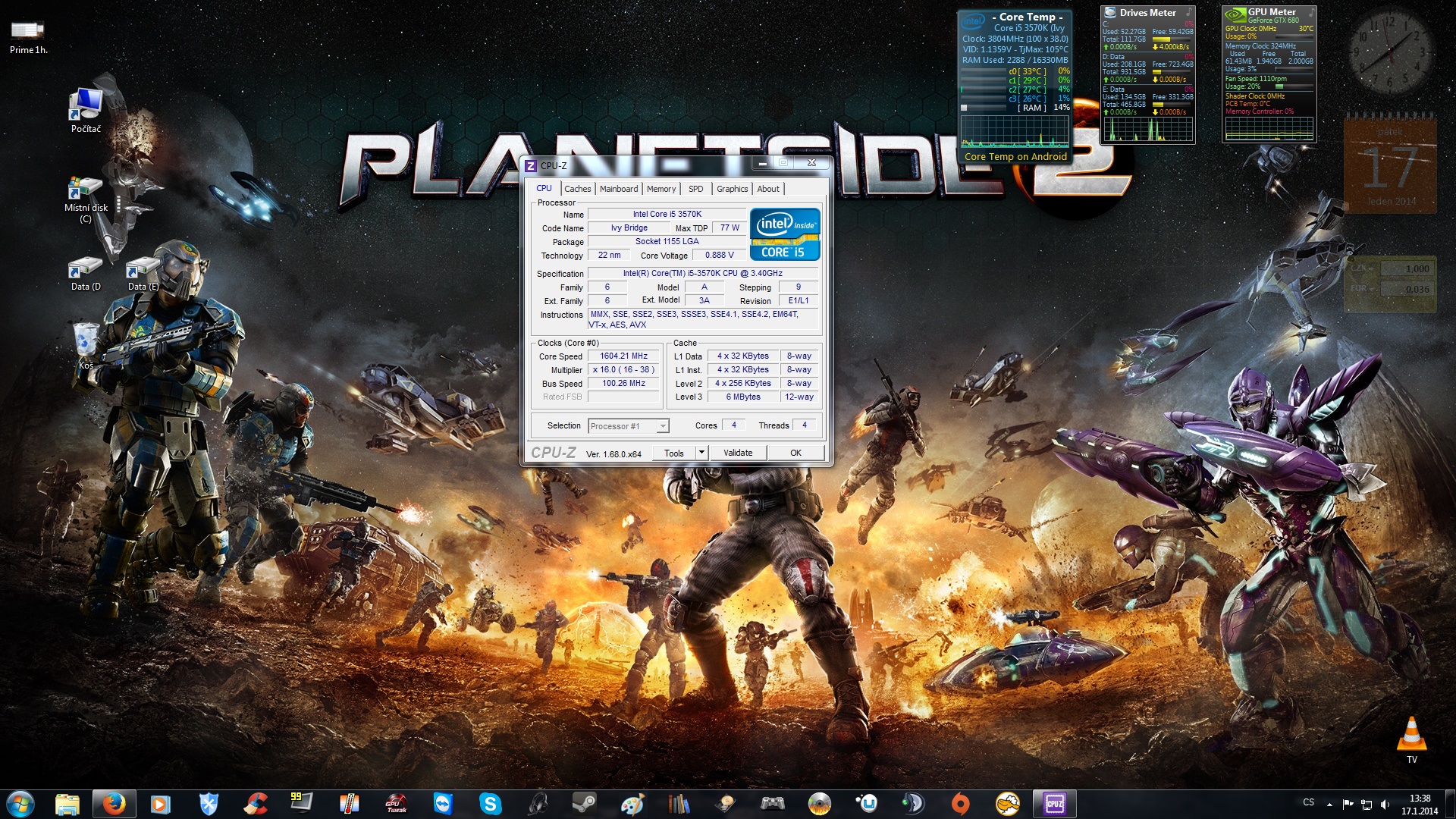
Task: Click the TeamViewer taskbar icon
Action: click(x=443, y=804)
